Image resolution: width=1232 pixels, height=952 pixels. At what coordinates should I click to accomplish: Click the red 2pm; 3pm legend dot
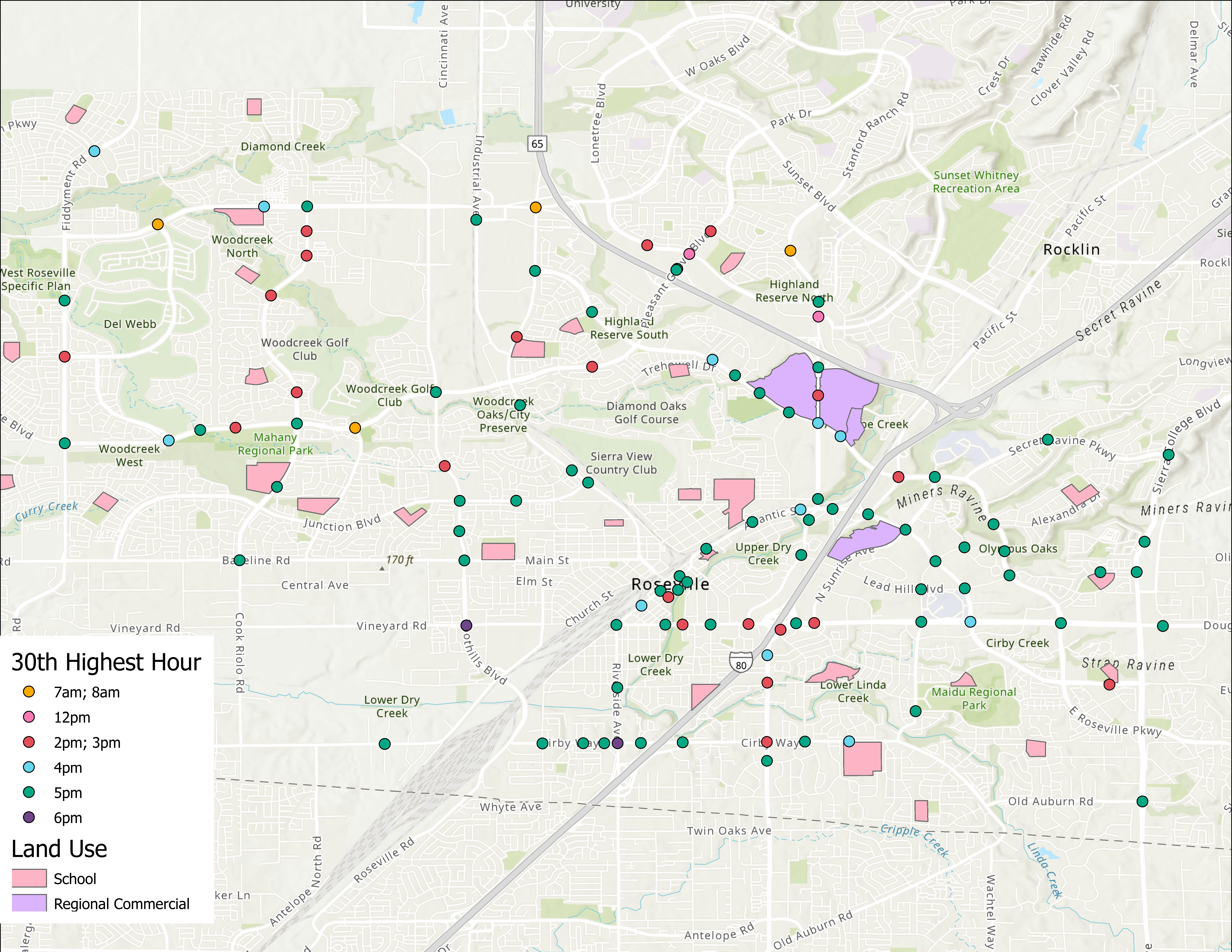(29, 742)
